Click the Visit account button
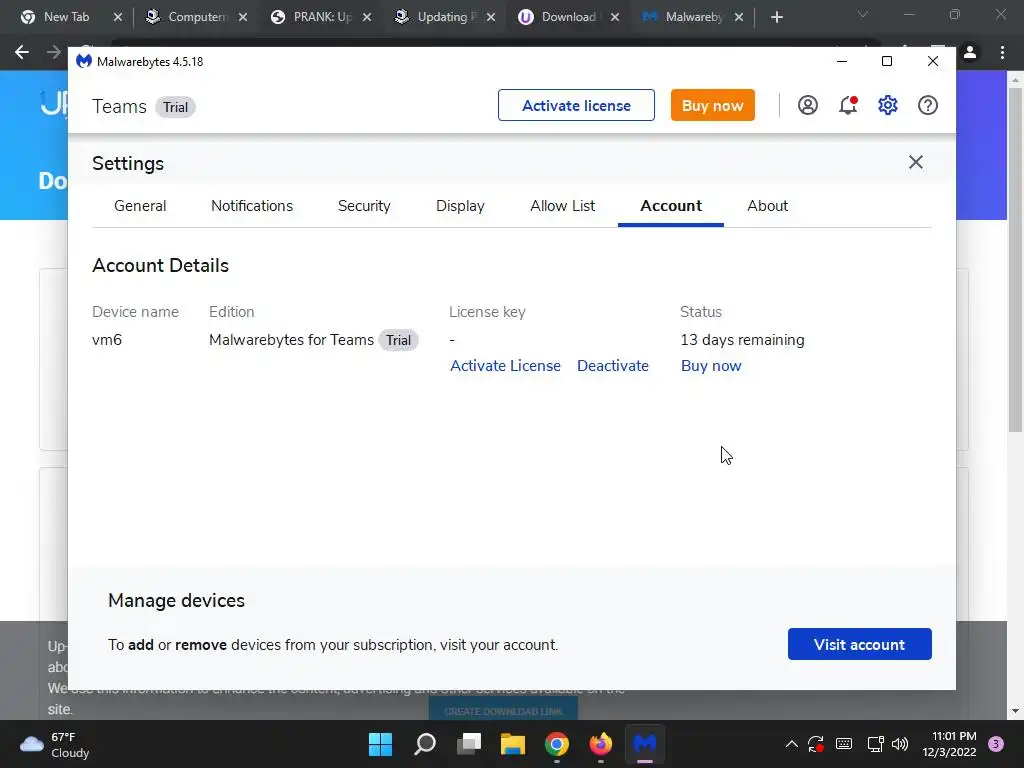1024x768 pixels. click(859, 644)
